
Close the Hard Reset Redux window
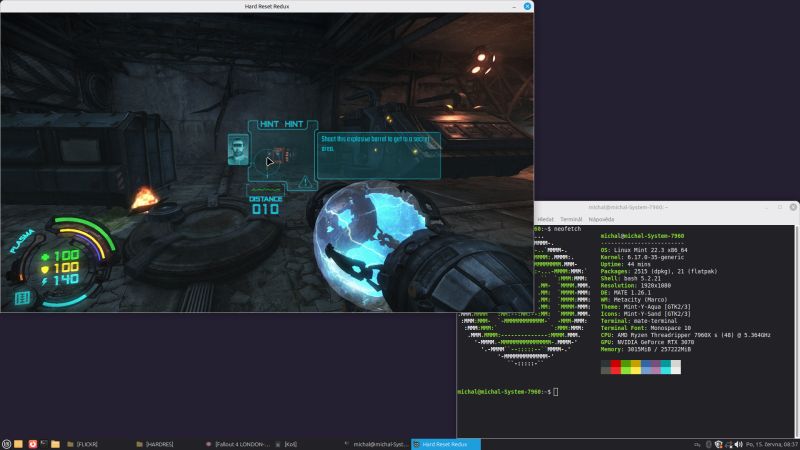(x=528, y=6)
